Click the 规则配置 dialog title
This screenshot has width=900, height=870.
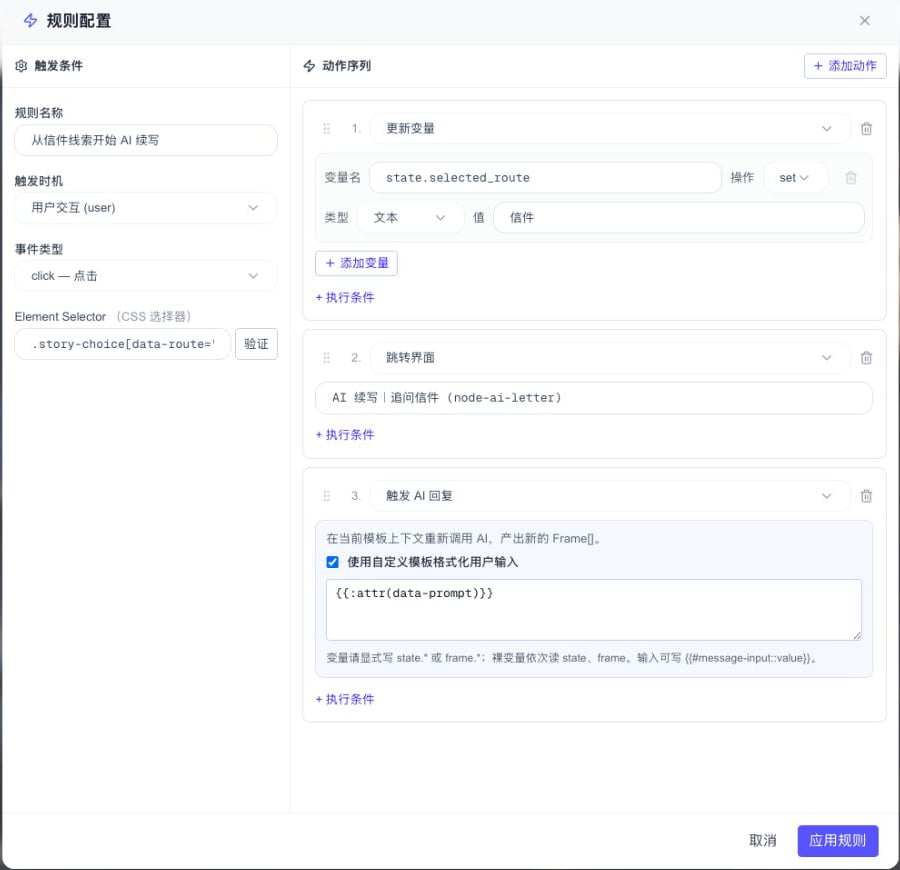(79, 21)
